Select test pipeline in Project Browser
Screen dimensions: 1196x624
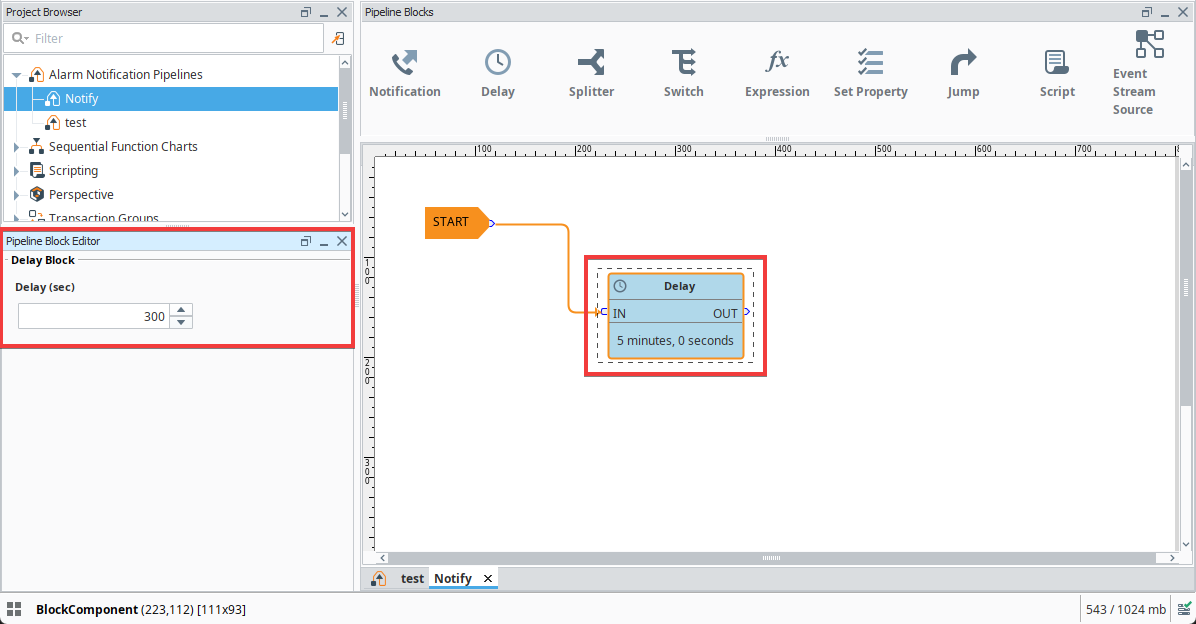76,123
